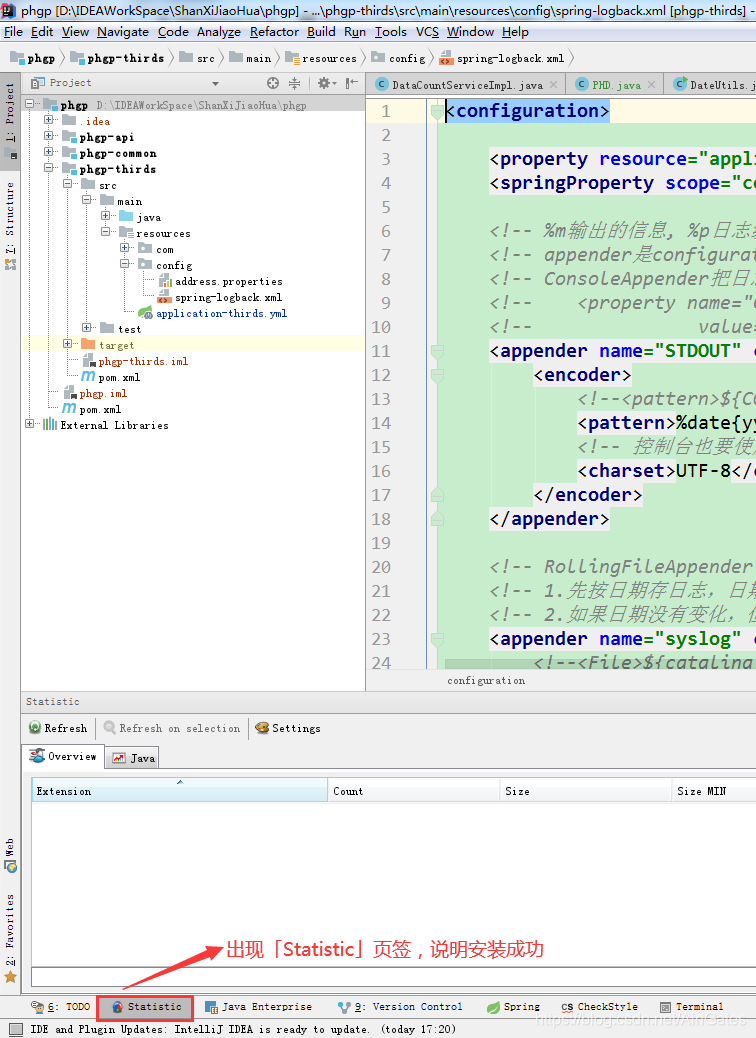Select spring-logback.xml in project tree
756x1038 pixels.
221,297
